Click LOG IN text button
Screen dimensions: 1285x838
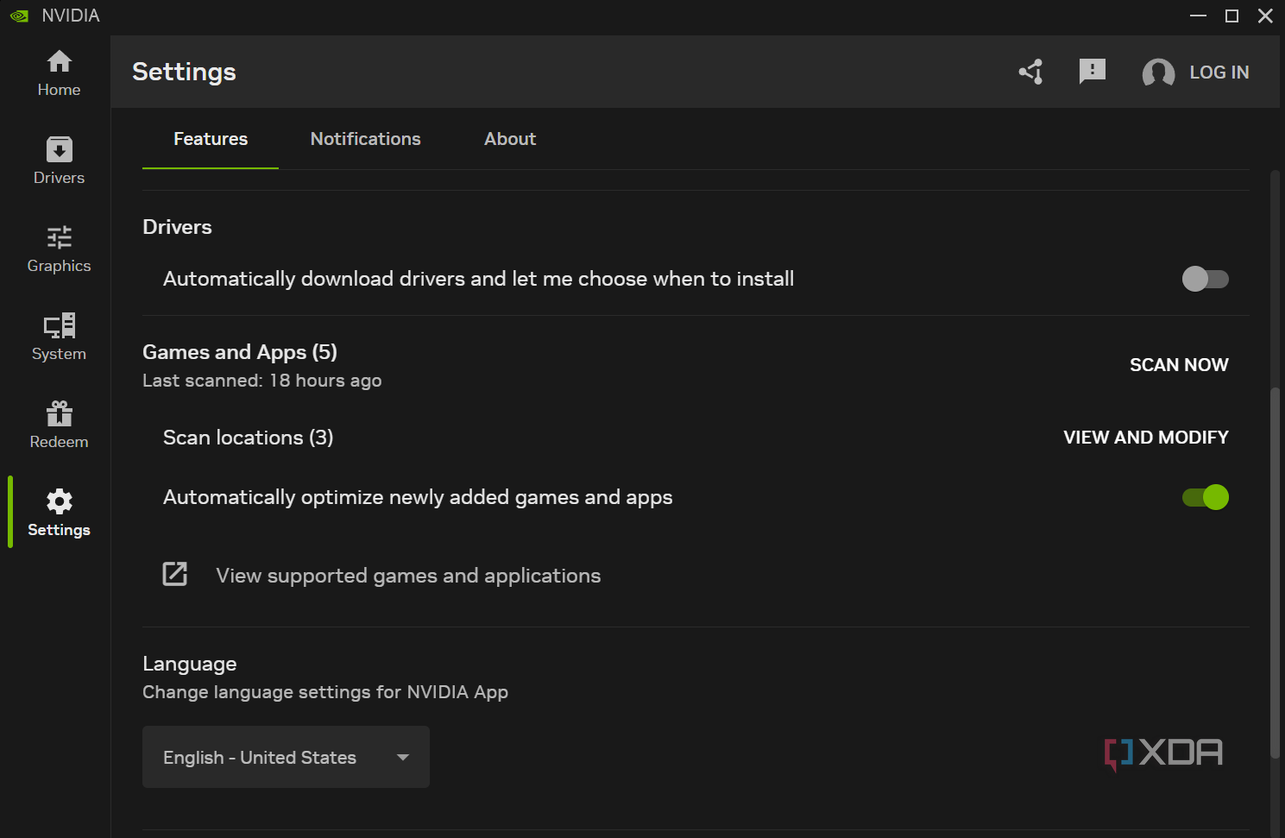point(1219,73)
